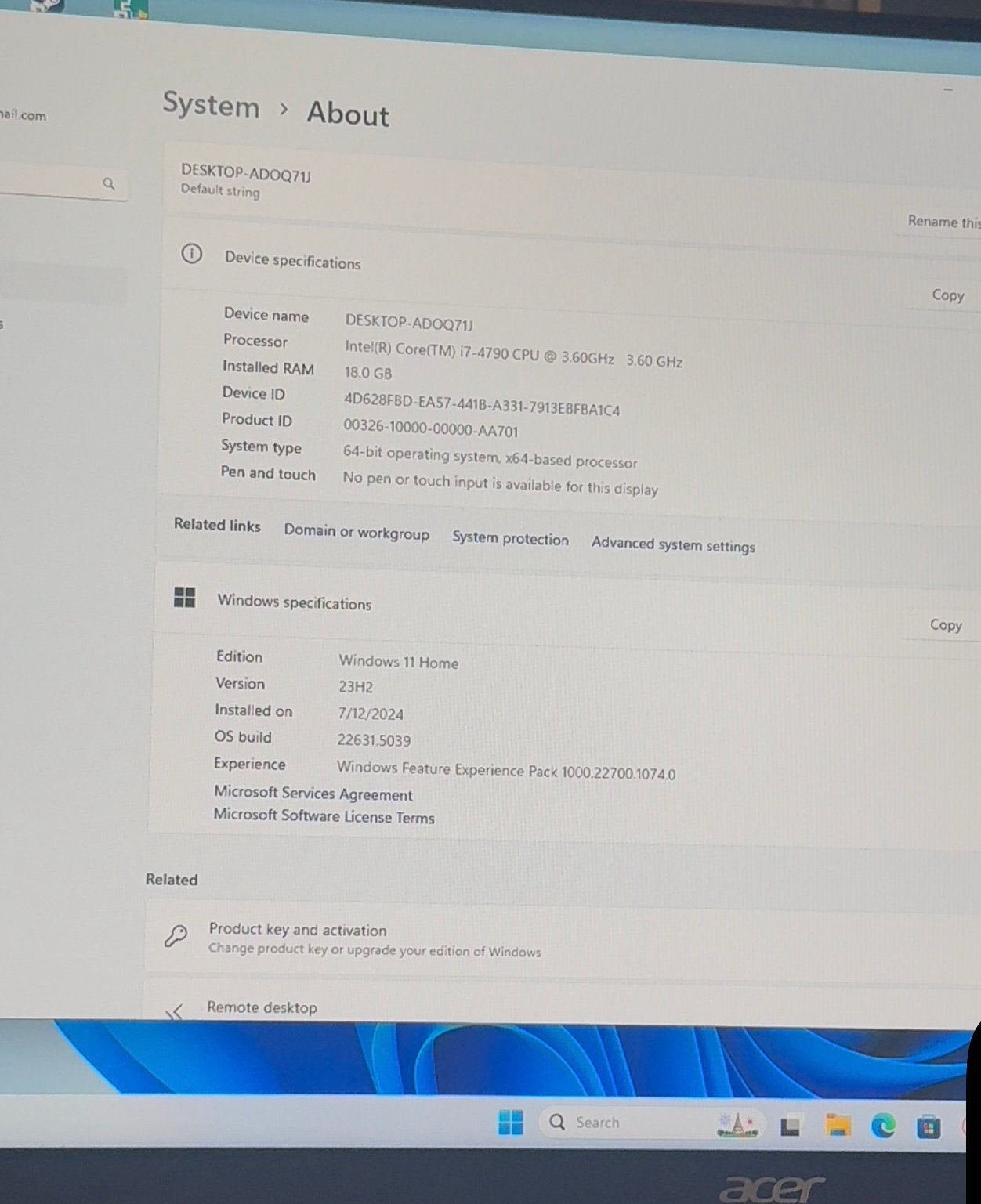Click the Intel Core i7-4790 processor value
Screen dimensions: 981x1204
coord(513,353)
